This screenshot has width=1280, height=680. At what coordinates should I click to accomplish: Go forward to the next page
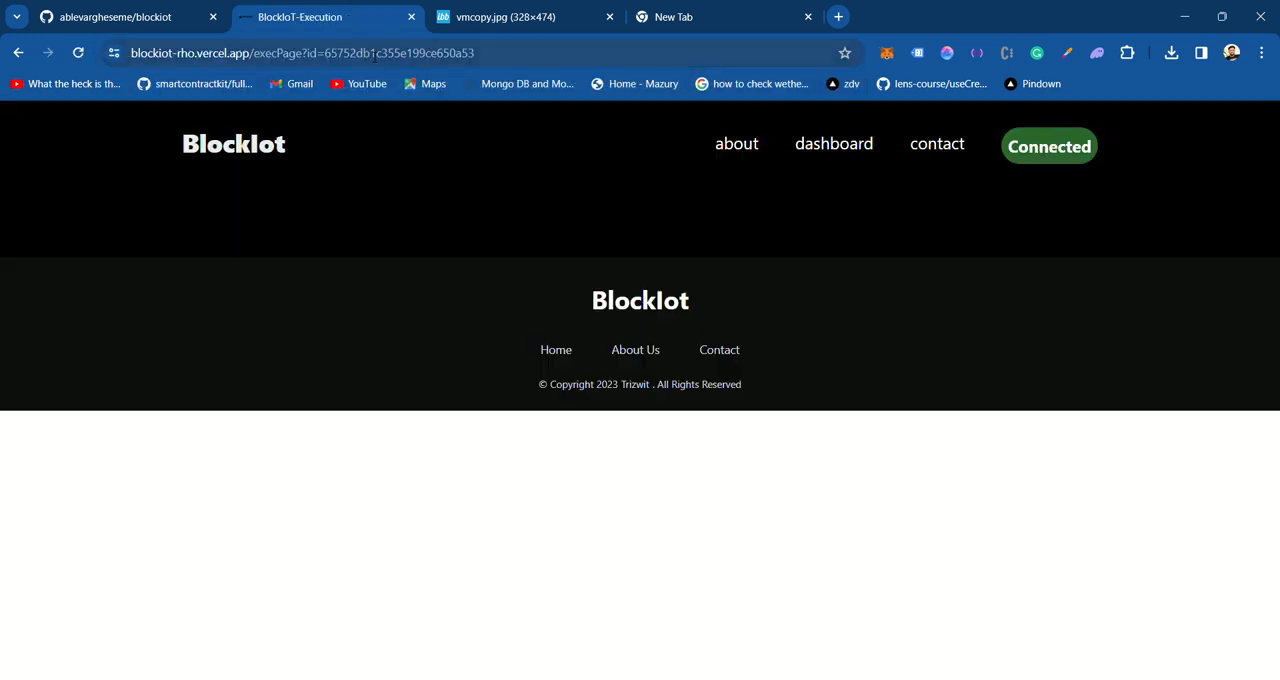click(48, 53)
